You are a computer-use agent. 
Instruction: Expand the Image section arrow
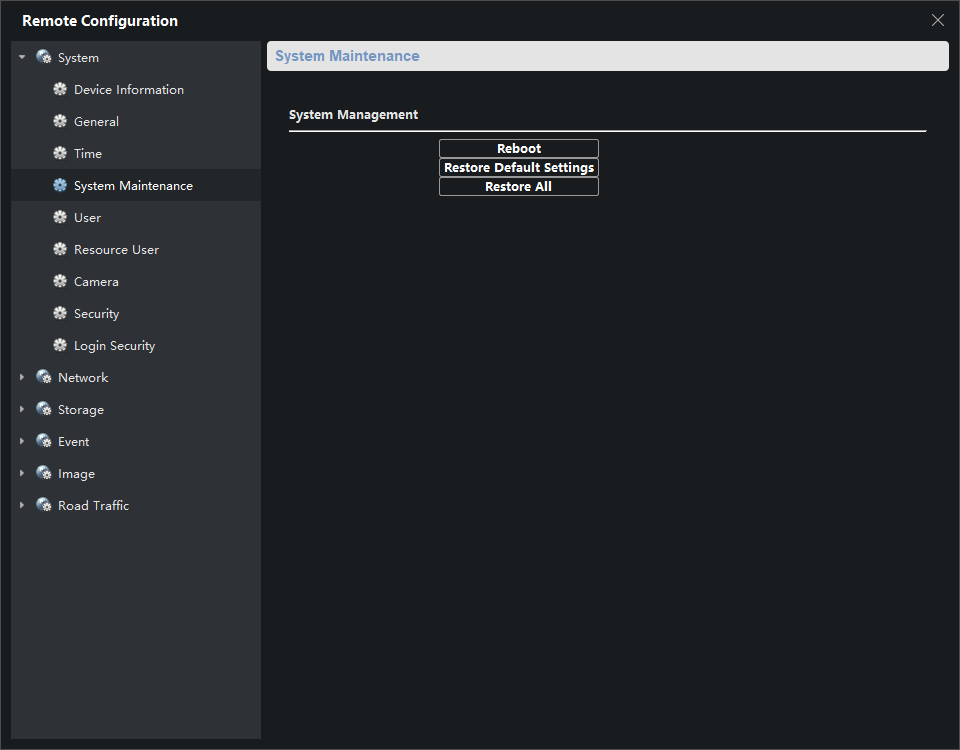point(22,474)
